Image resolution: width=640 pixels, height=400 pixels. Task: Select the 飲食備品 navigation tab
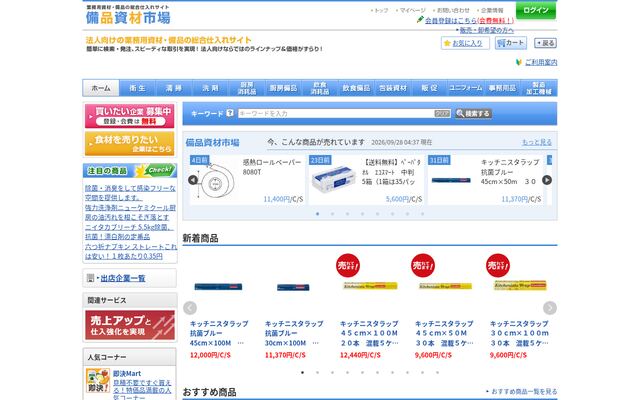tap(356, 88)
